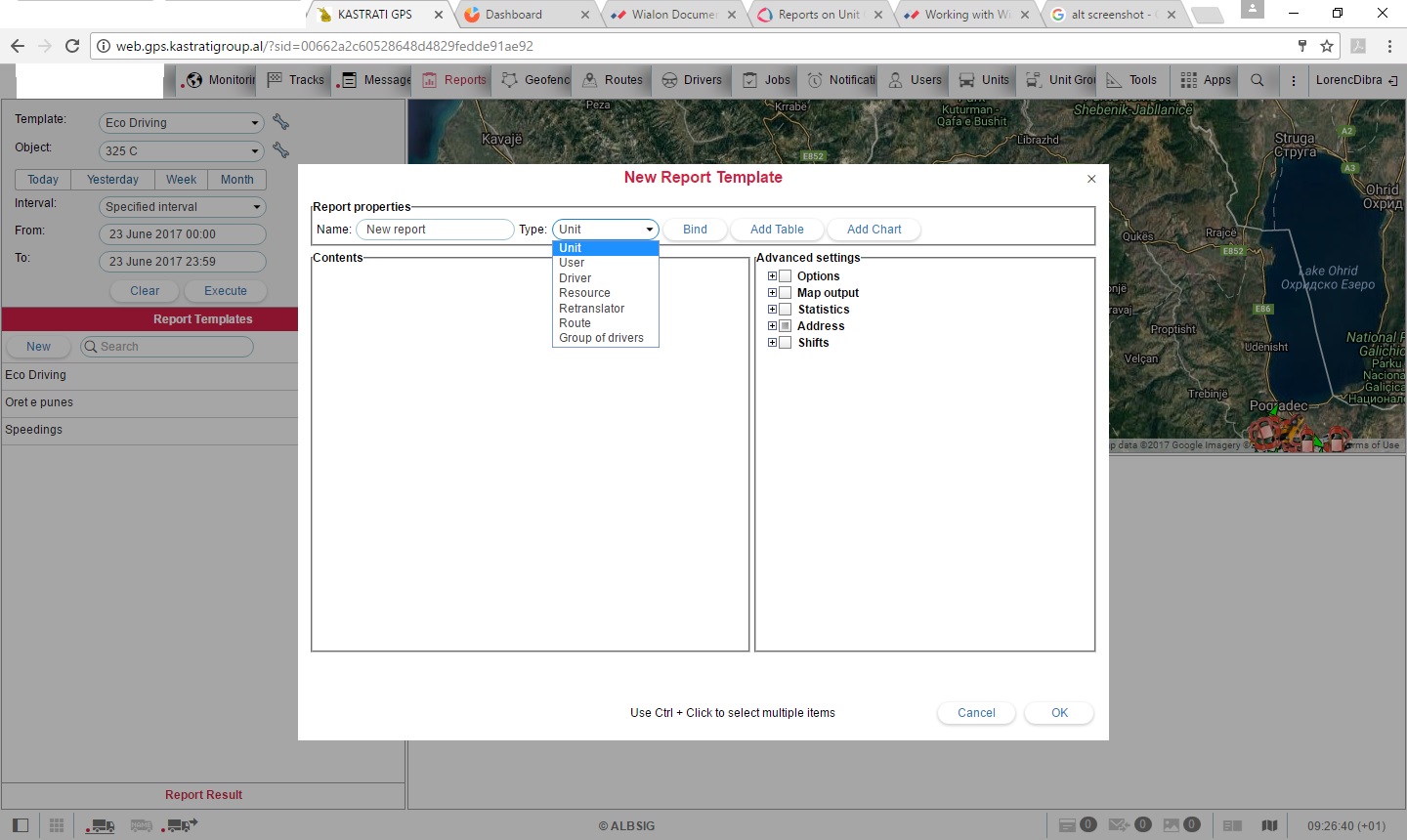The width and height of the screenshot is (1407, 840).
Task: Expand the Options tree node
Action: tap(772, 276)
